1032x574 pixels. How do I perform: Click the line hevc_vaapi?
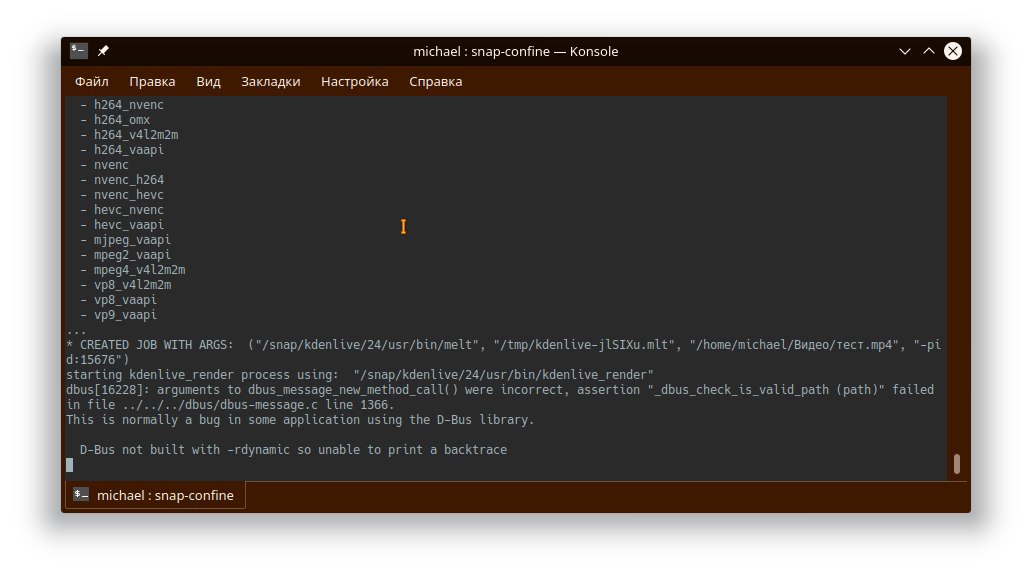pyautogui.click(x=128, y=225)
